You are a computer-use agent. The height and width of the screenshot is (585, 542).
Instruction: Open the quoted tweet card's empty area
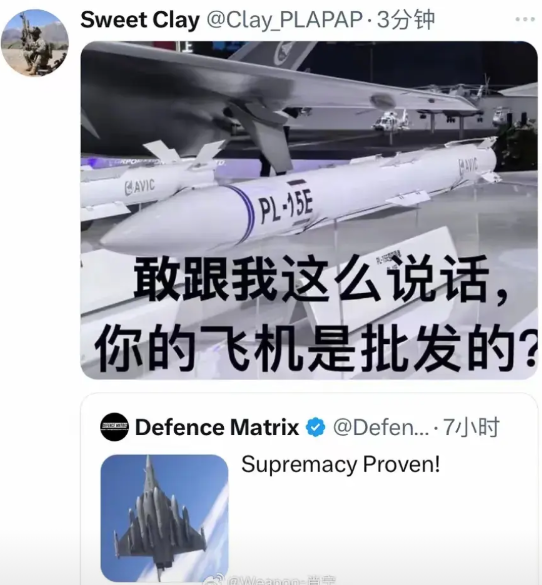[x=384, y=530]
